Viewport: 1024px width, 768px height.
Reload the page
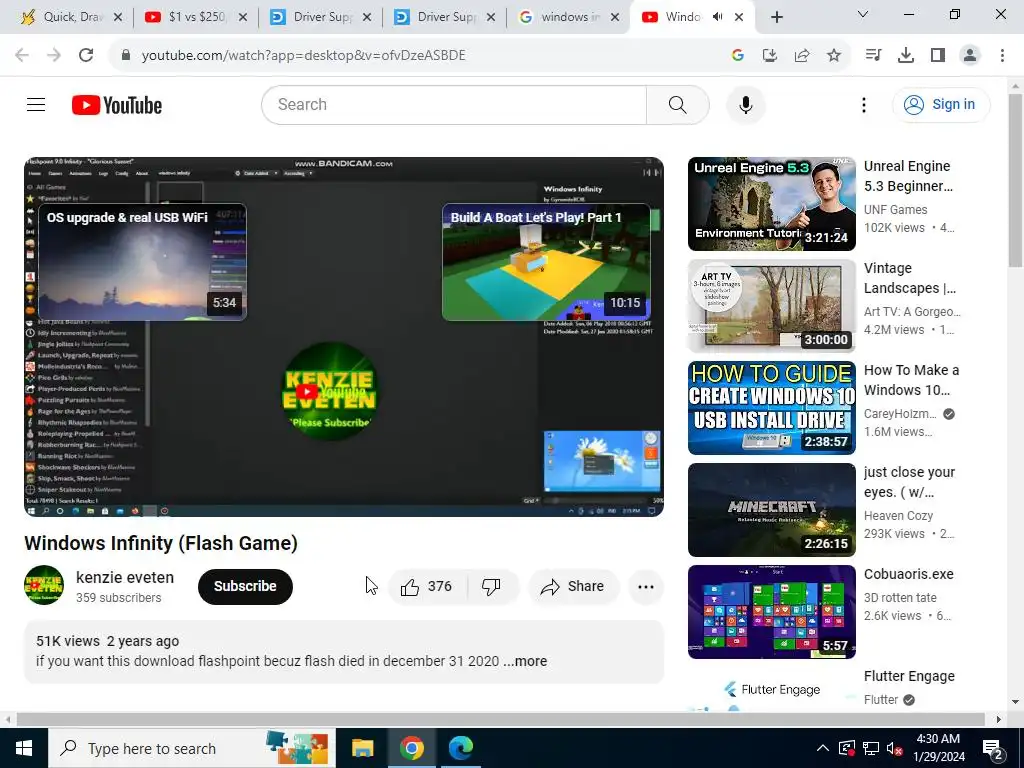86,55
